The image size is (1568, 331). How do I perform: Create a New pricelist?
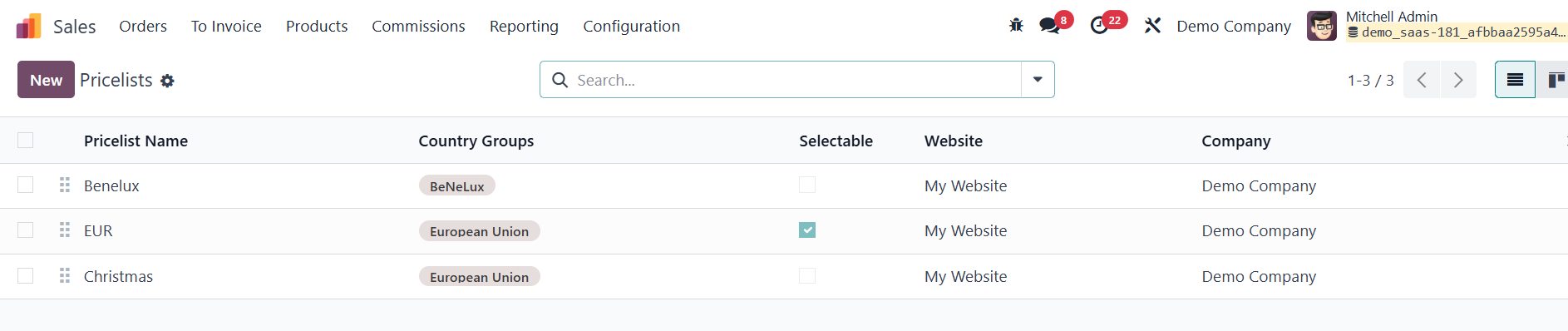pyautogui.click(x=46, y=80)
